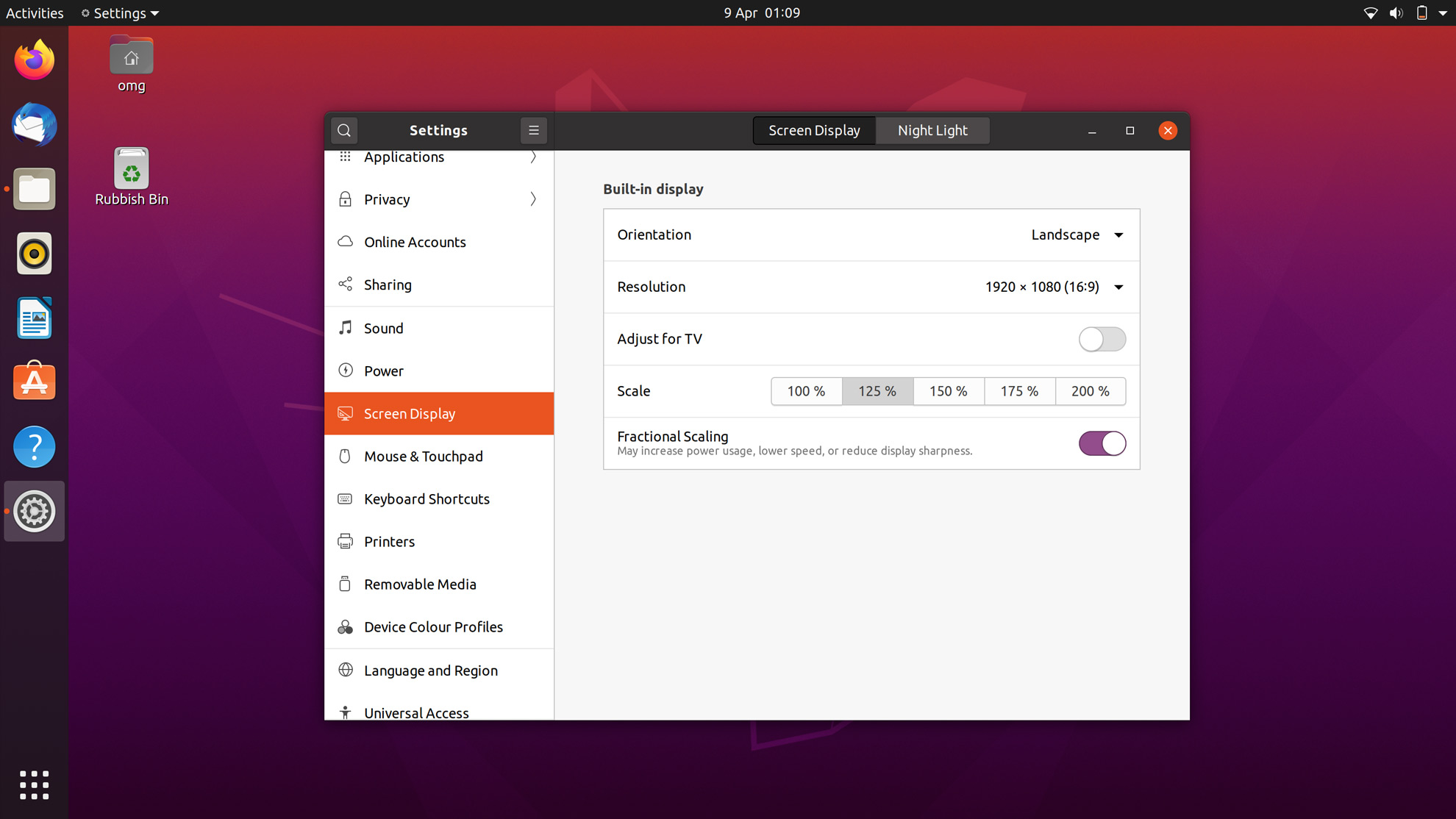This screenshot has width=1456, height=819.
Task: Launch Firefox from the dock
Action: tap(34, 60)
